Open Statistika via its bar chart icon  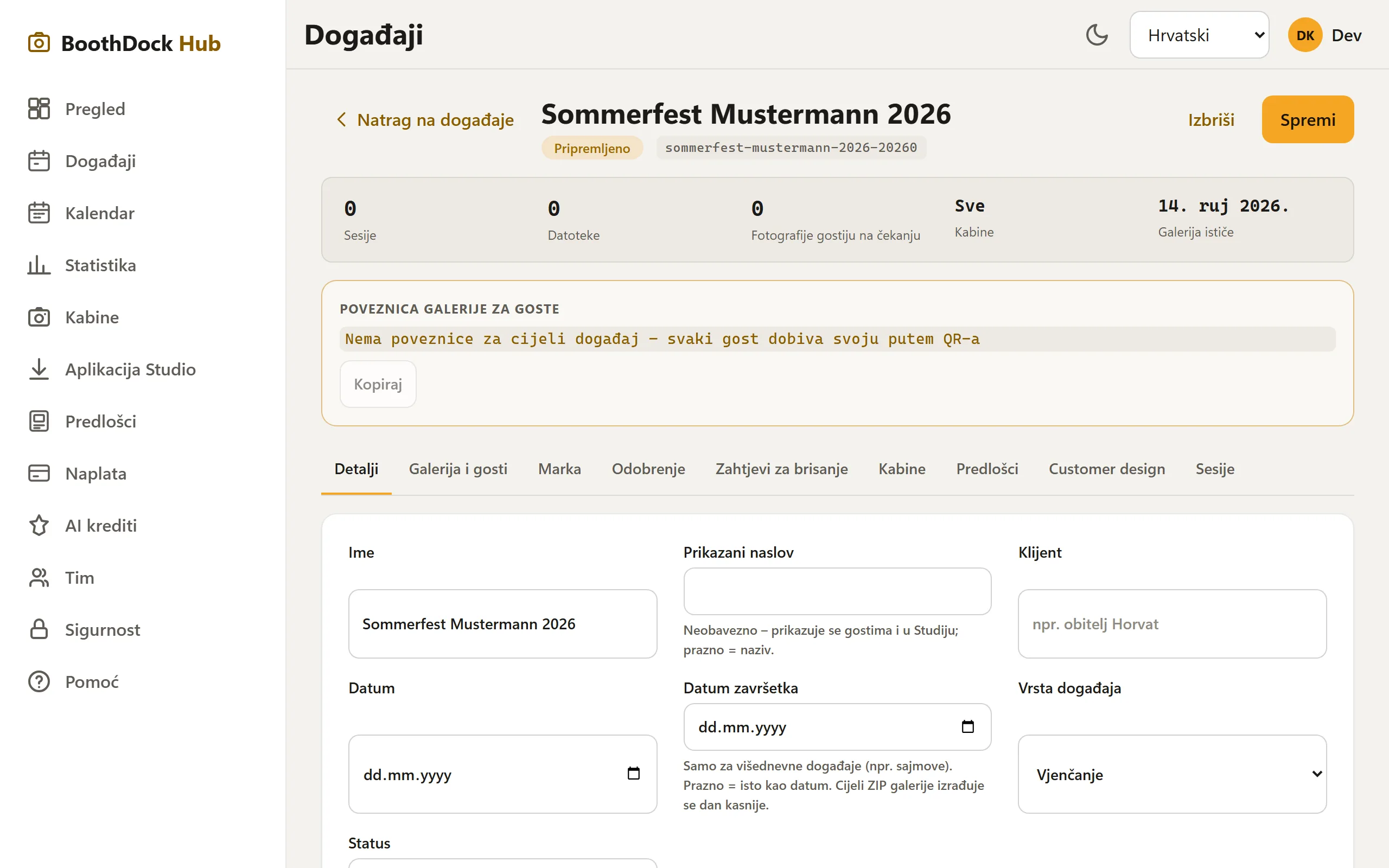pyautogui.click(x=39, y=265)
